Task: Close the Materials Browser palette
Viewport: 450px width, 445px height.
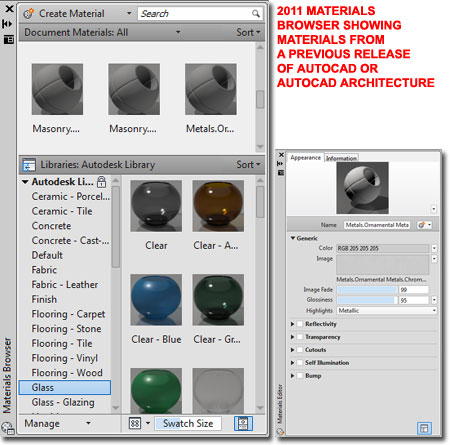Action: coord(9,8)
